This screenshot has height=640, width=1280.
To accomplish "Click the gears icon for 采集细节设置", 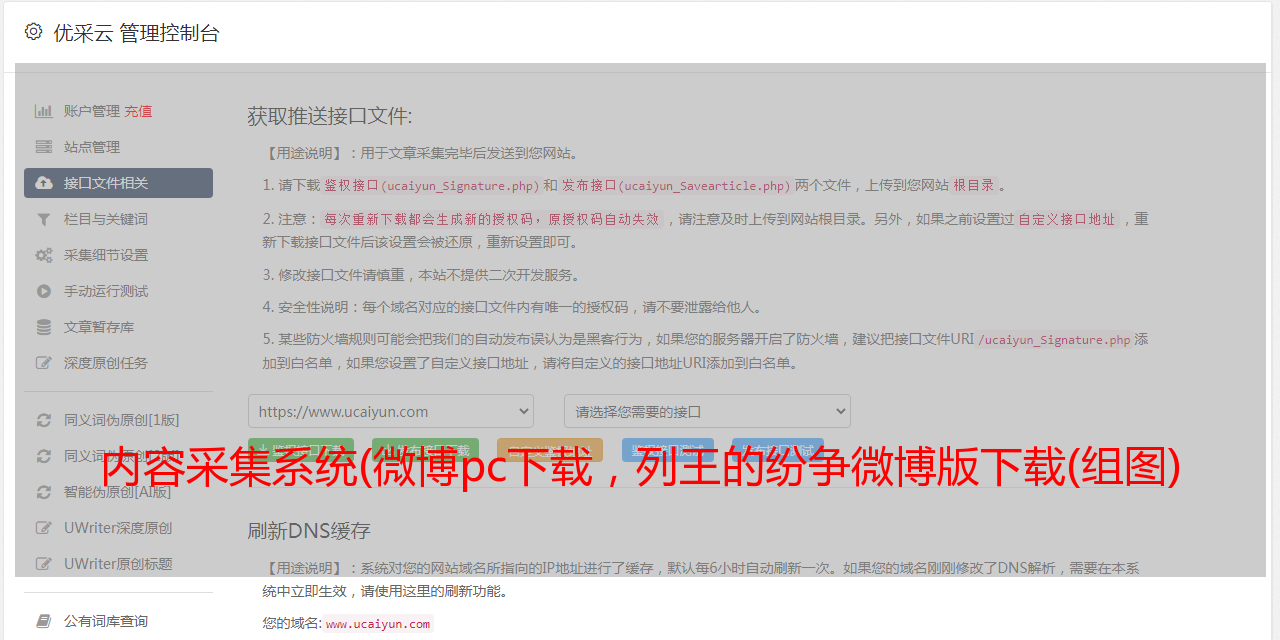I will click(44, 255).
